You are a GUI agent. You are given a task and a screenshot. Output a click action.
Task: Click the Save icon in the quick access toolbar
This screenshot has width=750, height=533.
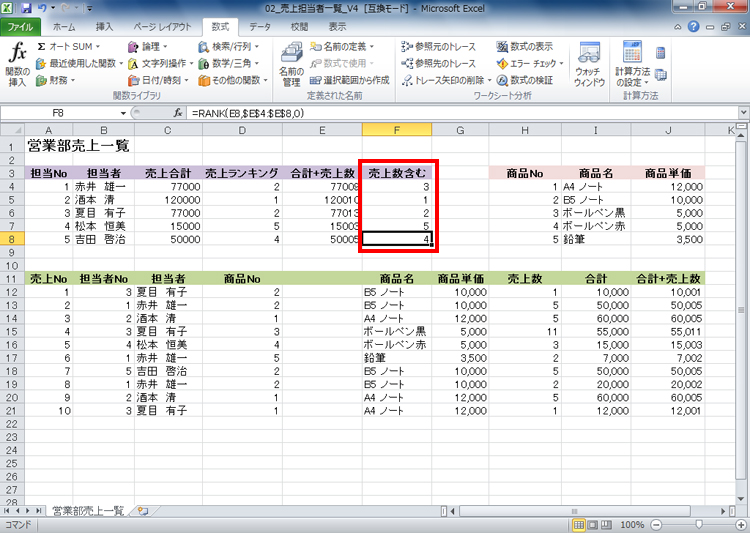(26, 8)
